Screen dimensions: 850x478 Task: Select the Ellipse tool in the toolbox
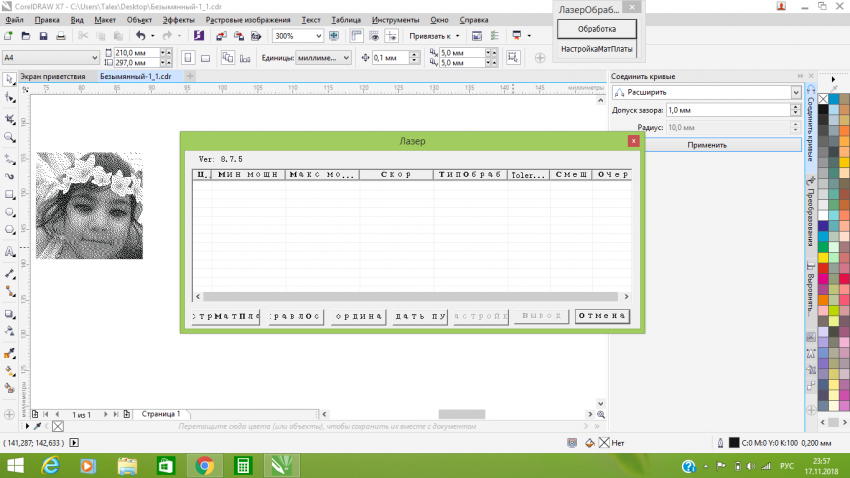click(9, 213)
